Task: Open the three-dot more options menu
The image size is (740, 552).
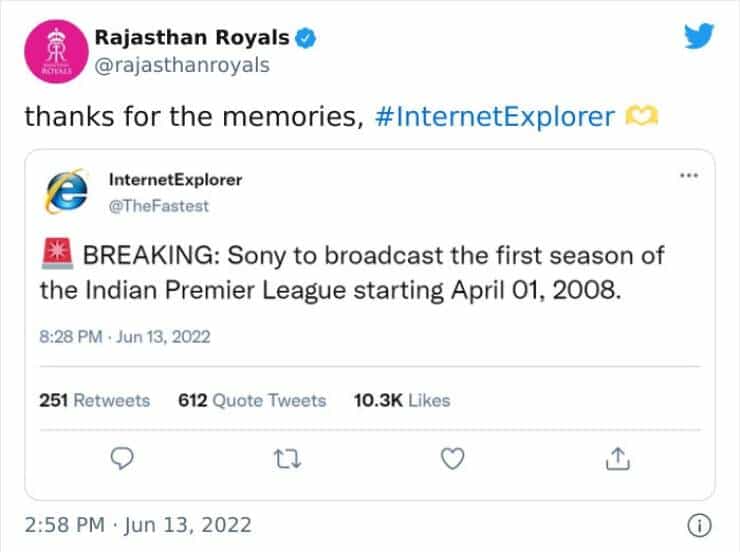Action: [688, 176]
